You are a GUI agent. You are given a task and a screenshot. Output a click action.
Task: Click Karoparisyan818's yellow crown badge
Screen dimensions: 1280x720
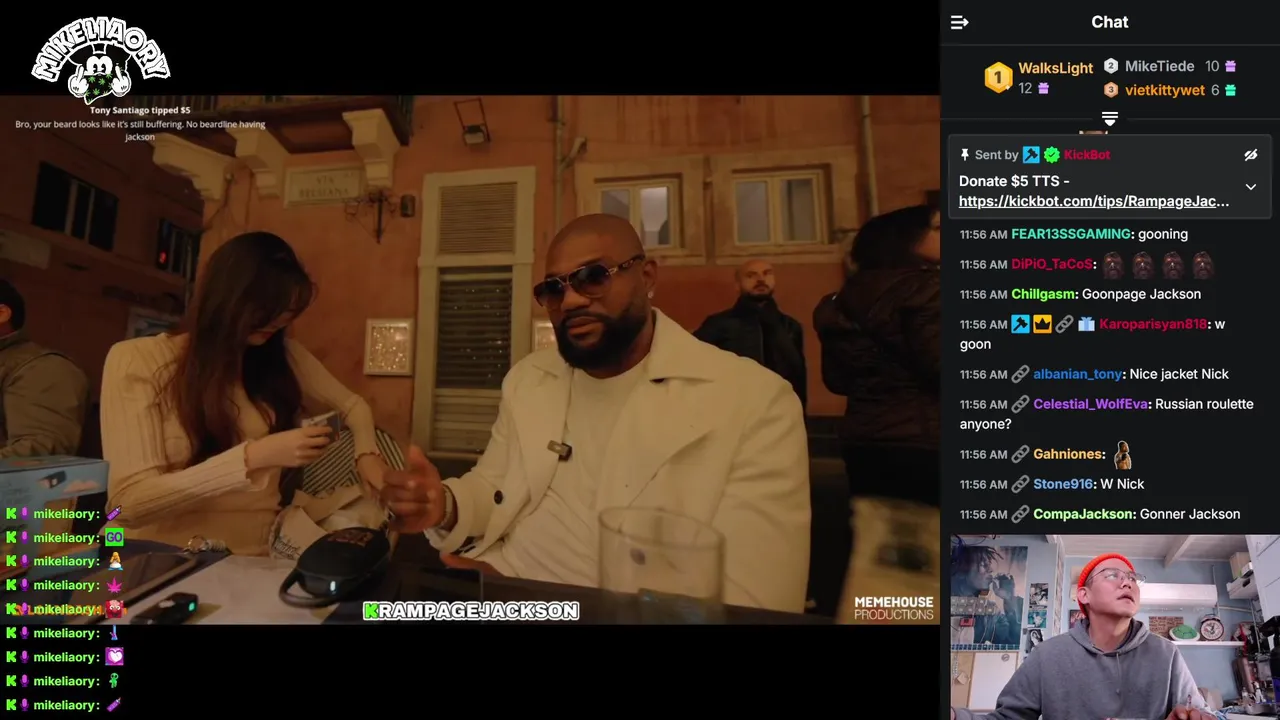pos(1042,324)
